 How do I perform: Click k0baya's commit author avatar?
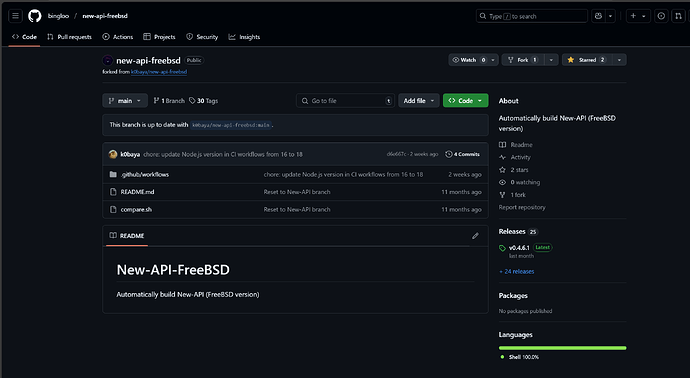[113, 154]
